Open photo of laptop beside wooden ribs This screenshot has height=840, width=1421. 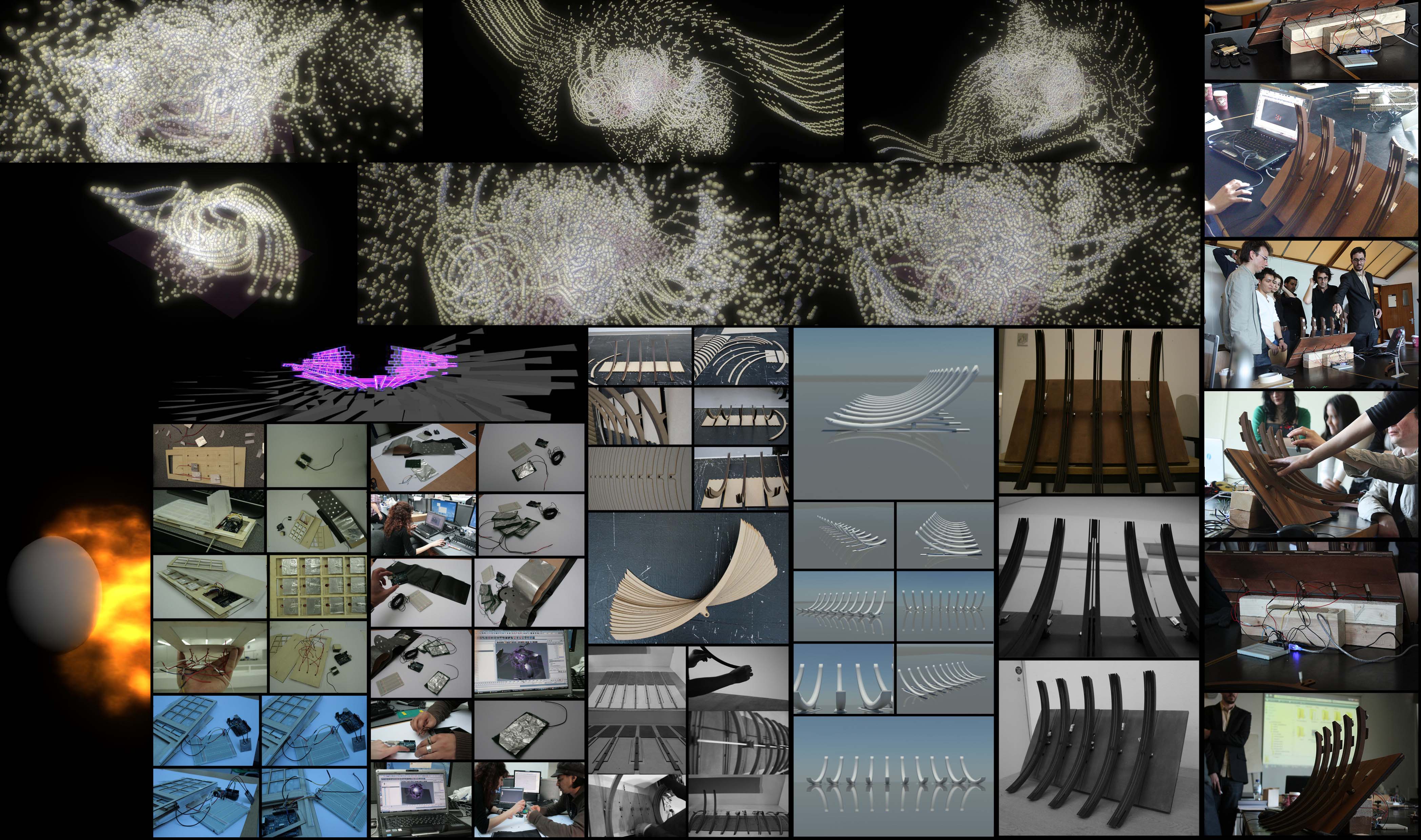click(1311, 160)
